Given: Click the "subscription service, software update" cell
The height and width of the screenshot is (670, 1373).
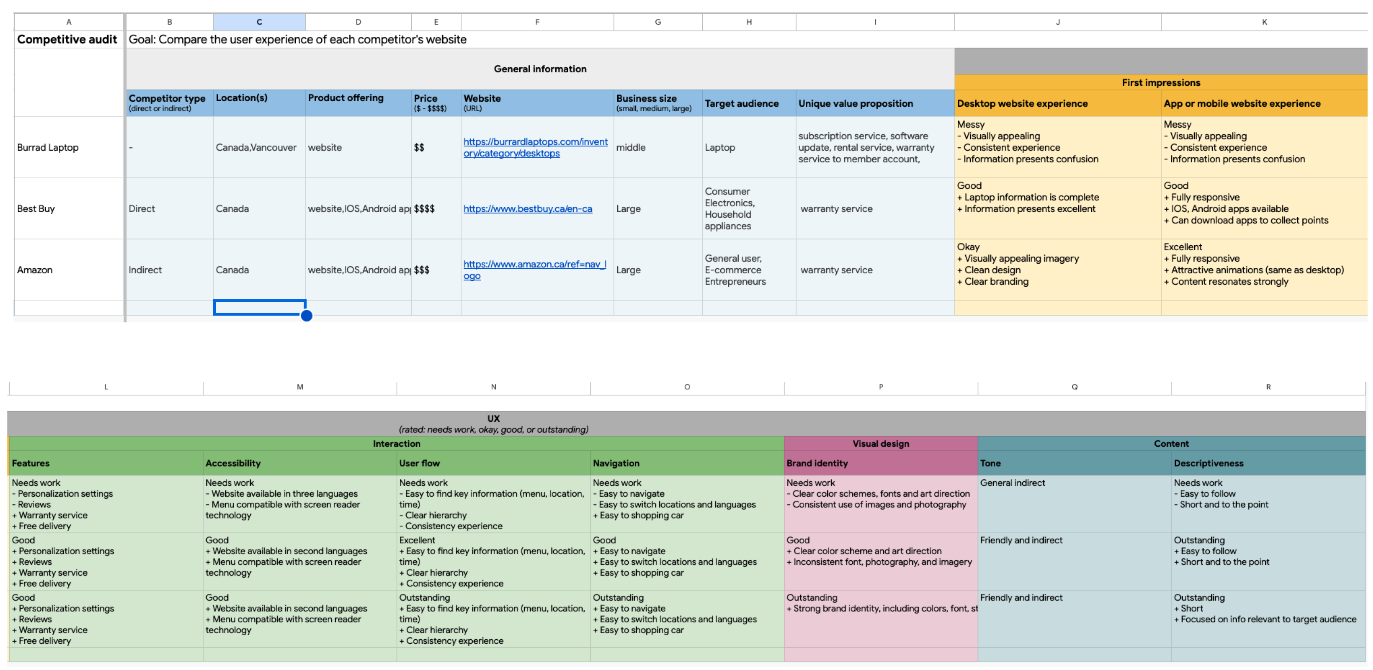Looking at the screenshot, I should 875,147.
